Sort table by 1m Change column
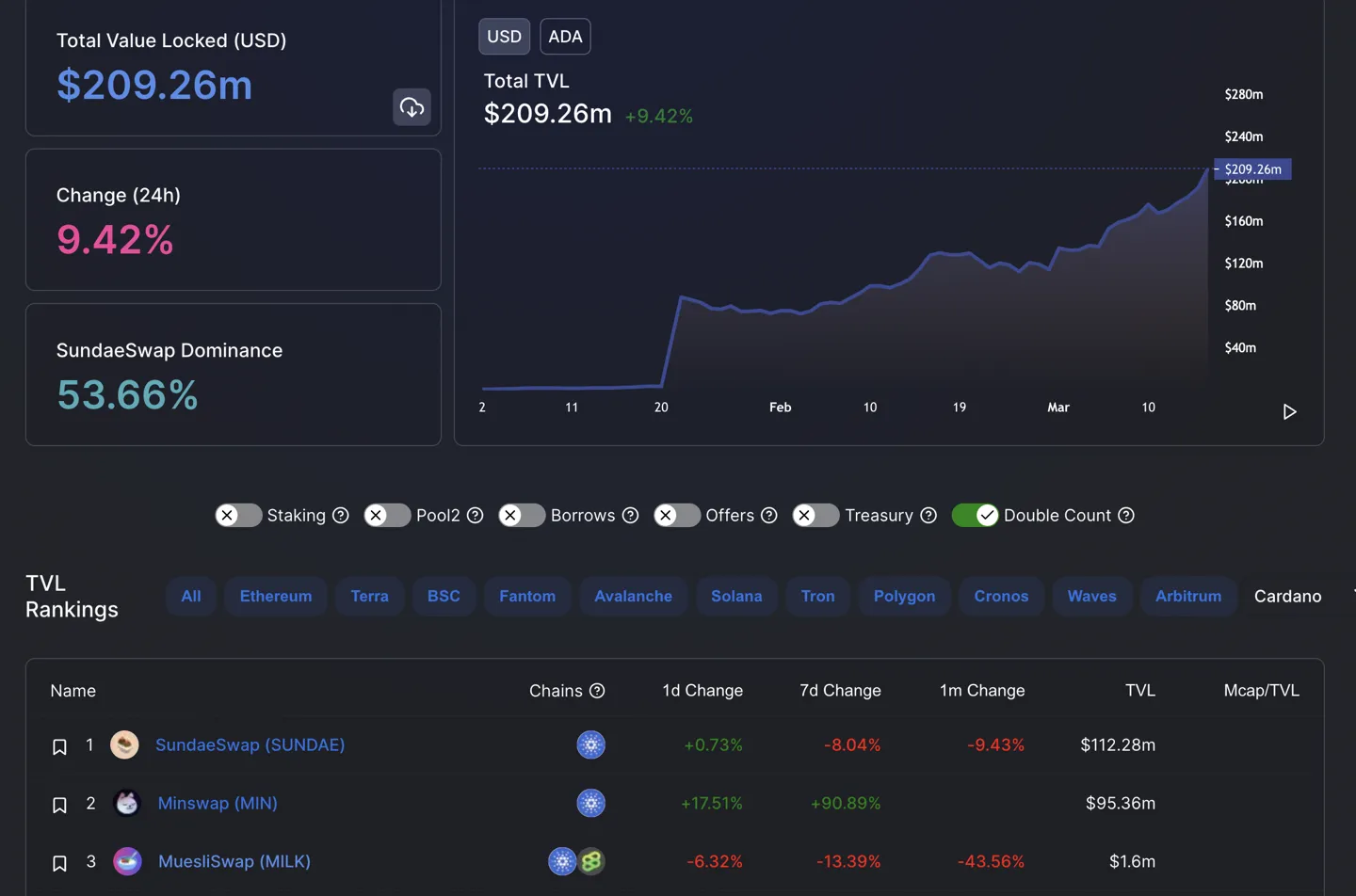Viewport: 1356px width, 896px height. click(x=982, y=691)
